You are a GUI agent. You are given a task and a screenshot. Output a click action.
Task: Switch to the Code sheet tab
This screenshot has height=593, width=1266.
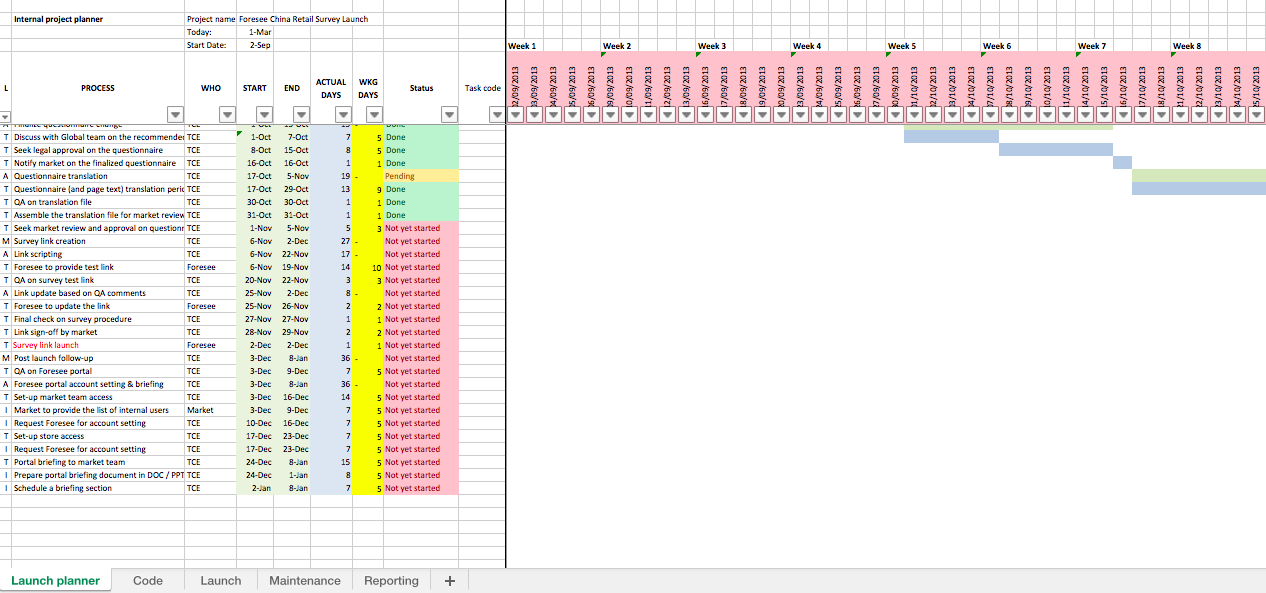tap(147, 580)
